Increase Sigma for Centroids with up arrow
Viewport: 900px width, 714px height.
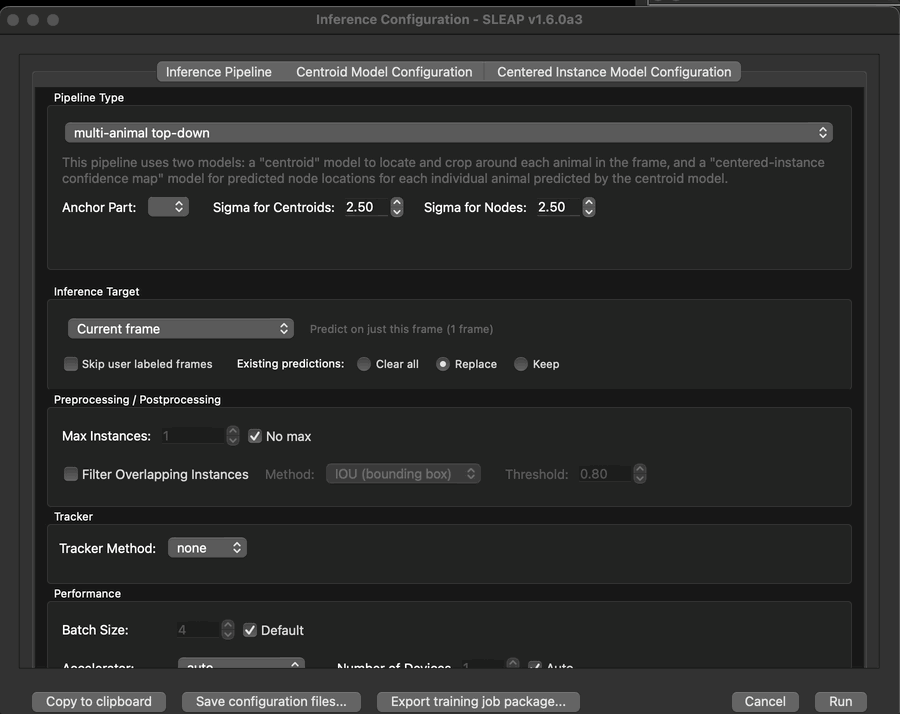point(397,202)
